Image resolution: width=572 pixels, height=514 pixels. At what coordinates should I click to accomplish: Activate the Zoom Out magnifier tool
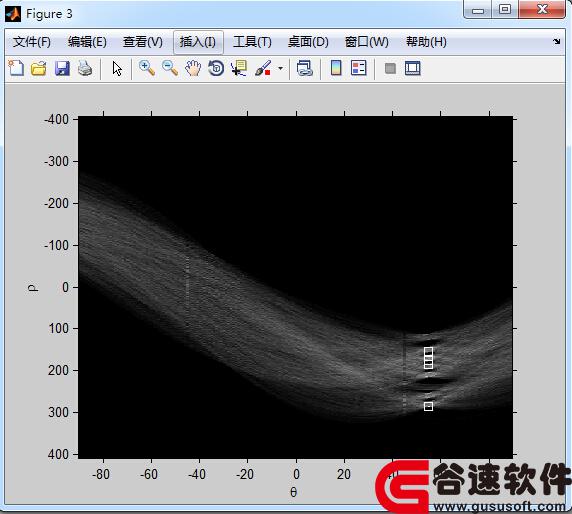pyautogui.click(x=170, y=68)
